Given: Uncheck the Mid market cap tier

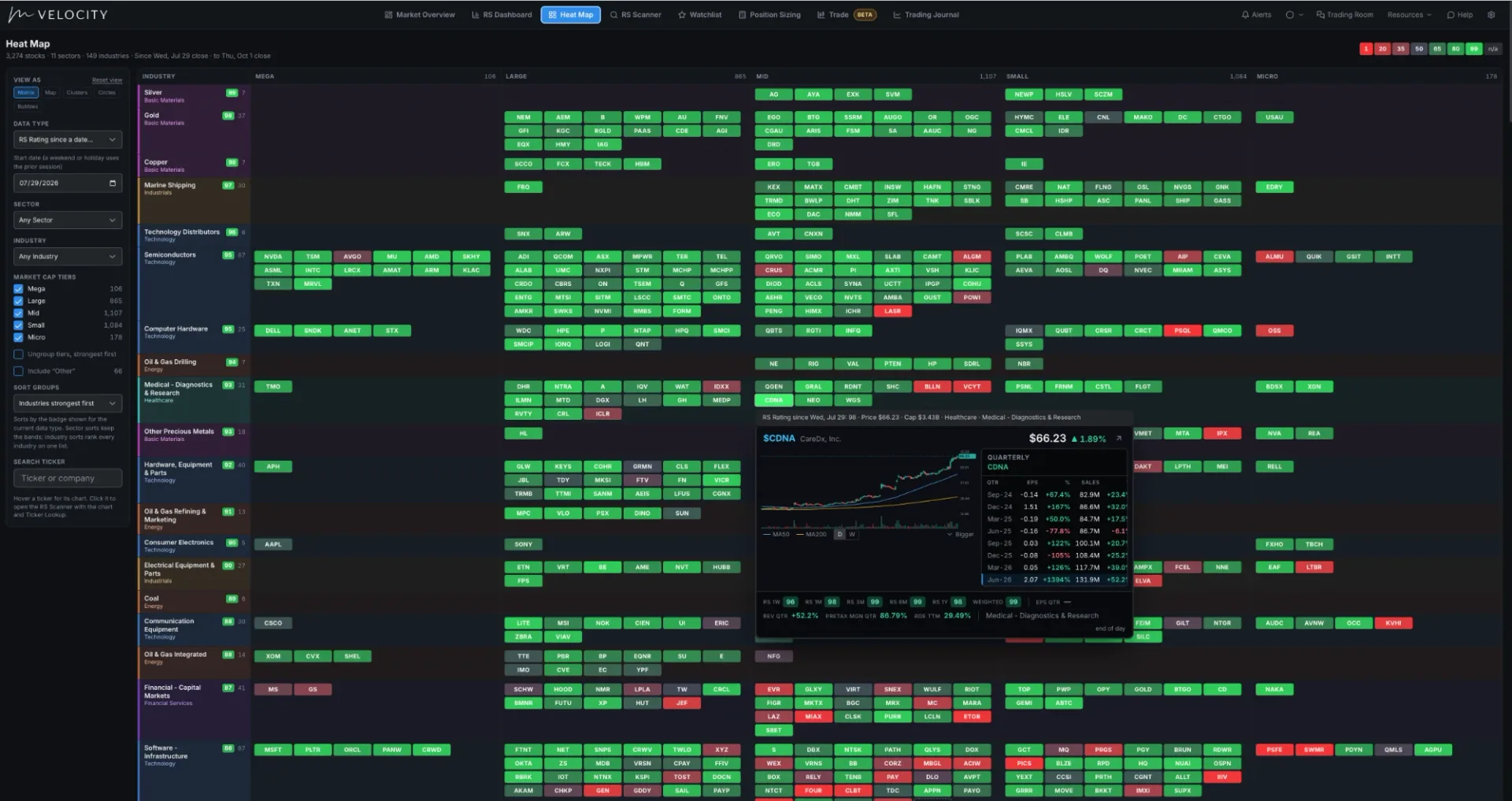Looking at the screenshot, I should coord(18,313).
